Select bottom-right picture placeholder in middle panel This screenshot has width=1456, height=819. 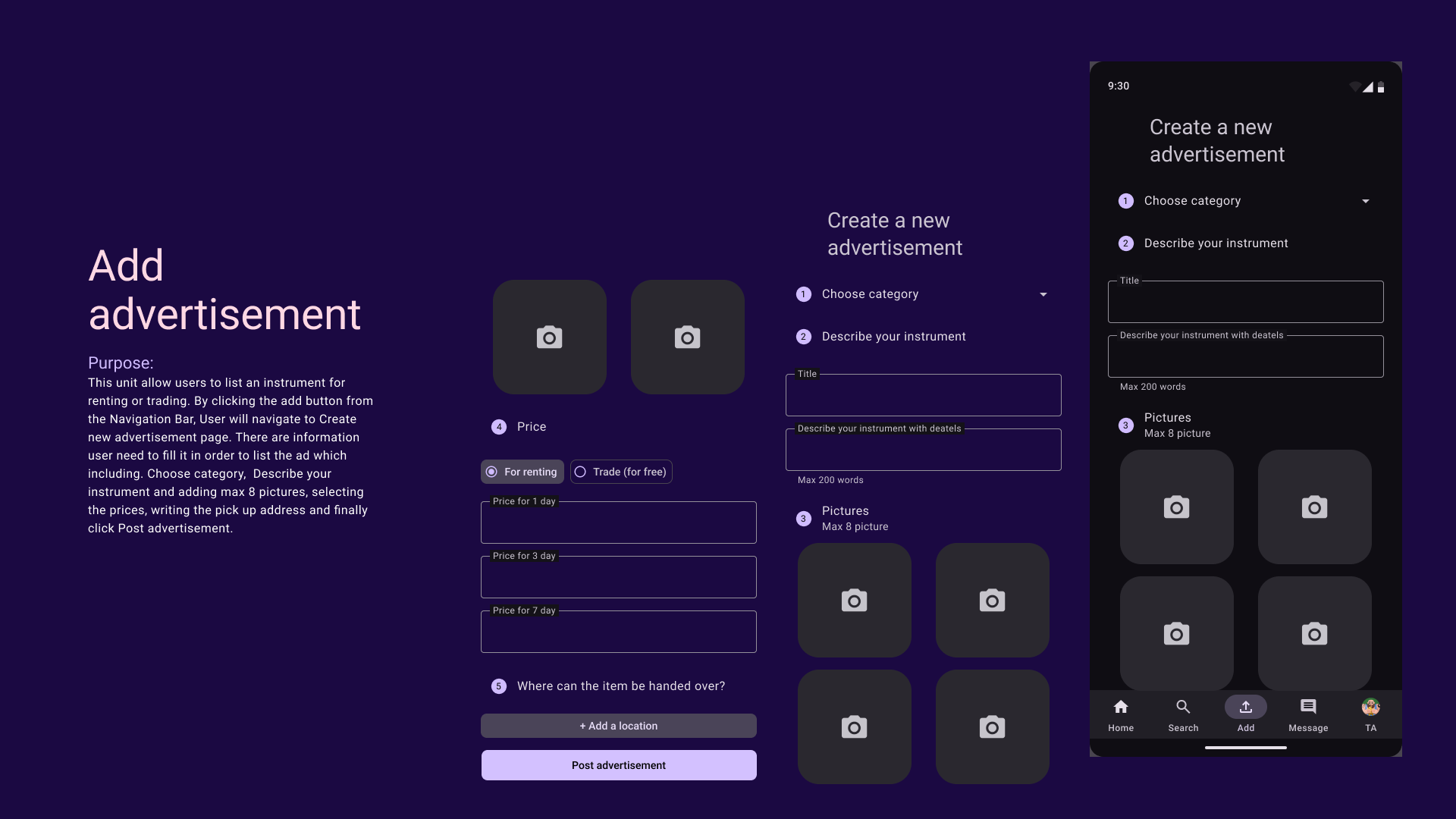992,727
